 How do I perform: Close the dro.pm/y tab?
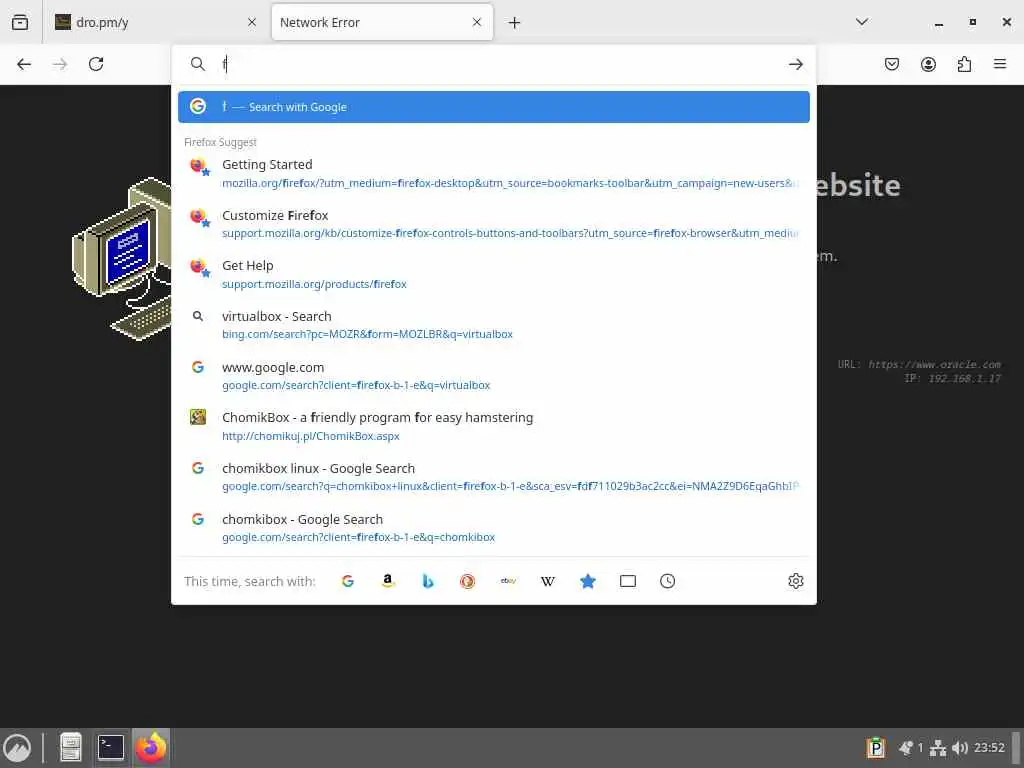click(x=252, y=22)
